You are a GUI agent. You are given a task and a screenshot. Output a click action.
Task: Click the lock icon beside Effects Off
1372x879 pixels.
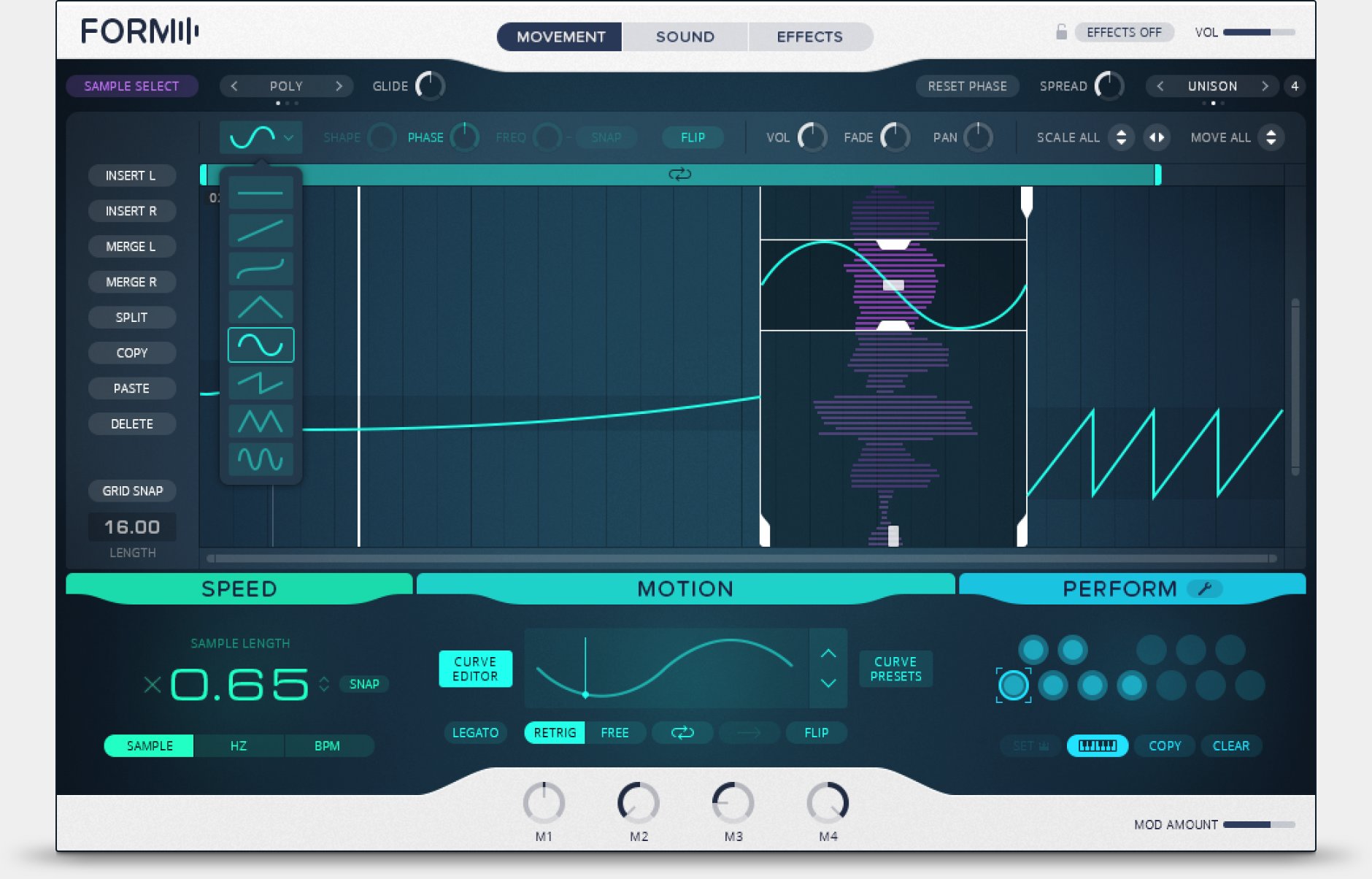tap(1061, 32)
